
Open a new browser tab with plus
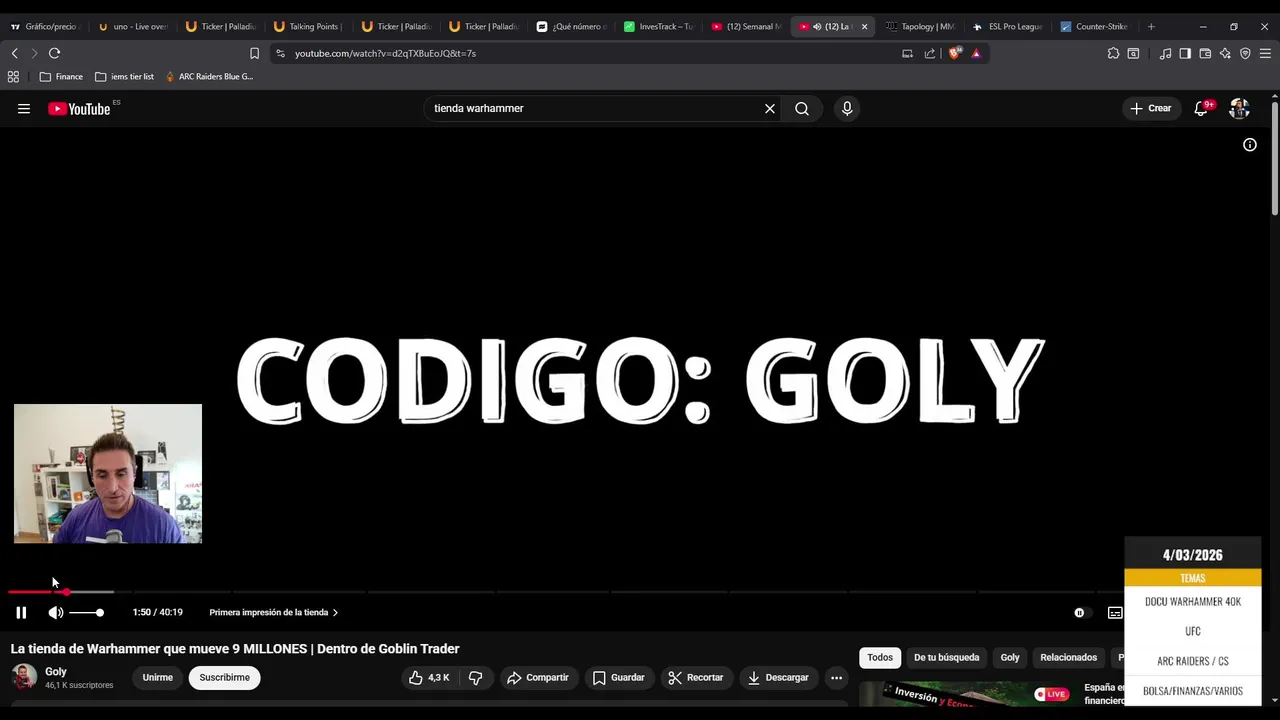pyautogui.click(x=1151, y=27)
